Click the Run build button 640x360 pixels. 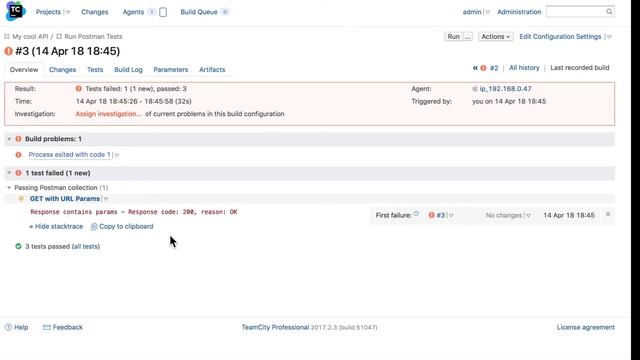coord(453,37)
